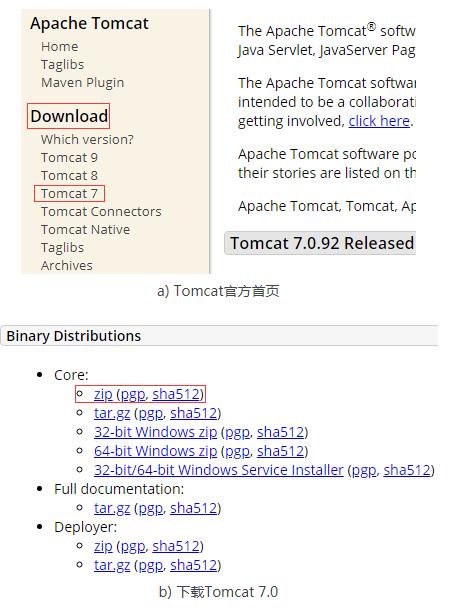Open sha512 for Deployer tar.gz
474x613 pixels.
coord(194,565)
